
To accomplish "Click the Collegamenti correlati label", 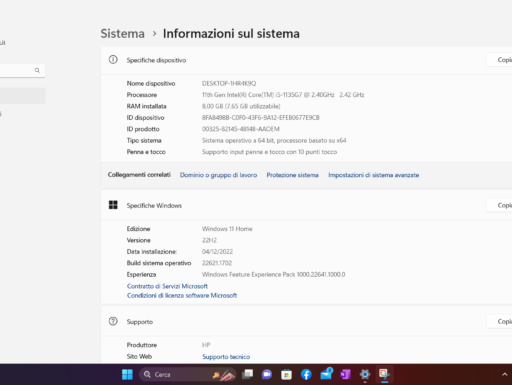I will [x=139, y=174].
